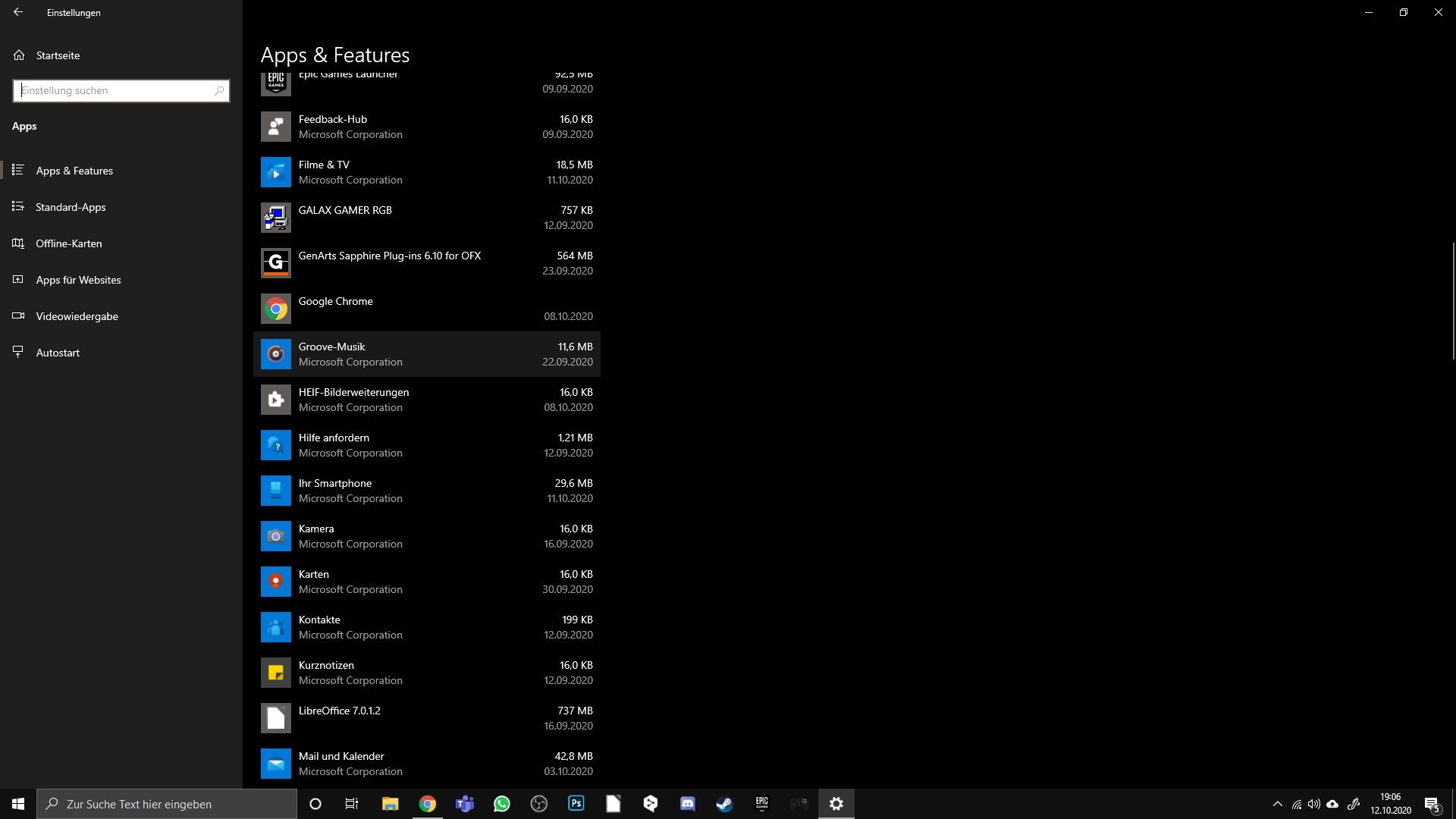
Task: Select the Videowiedergabe menu item
Action: coord(77,316)
